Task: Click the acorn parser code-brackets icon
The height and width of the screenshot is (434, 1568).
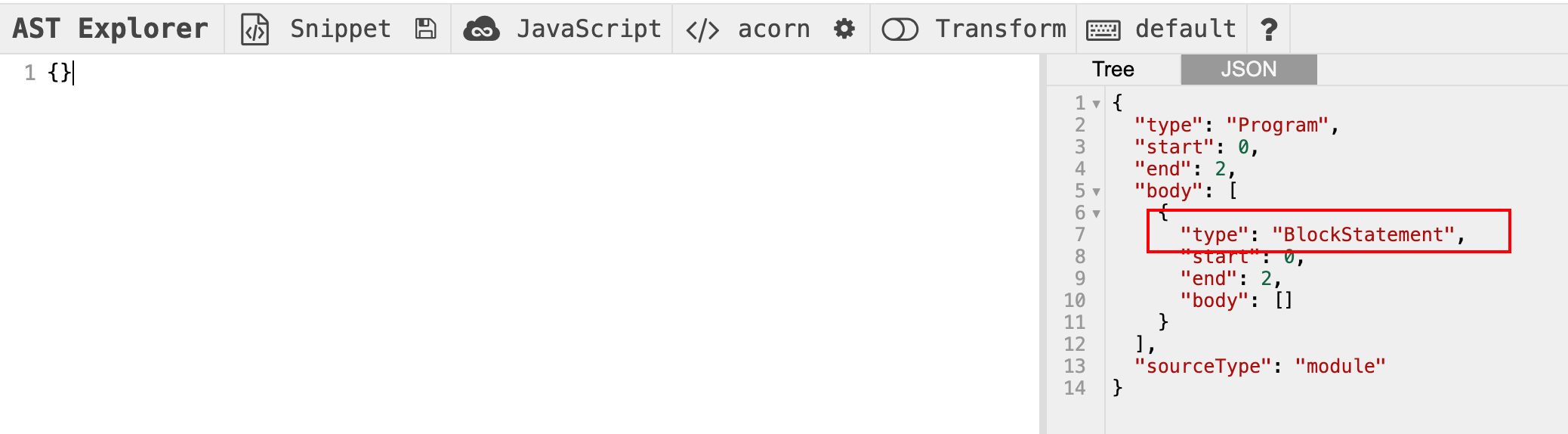Action: point(702,30)
